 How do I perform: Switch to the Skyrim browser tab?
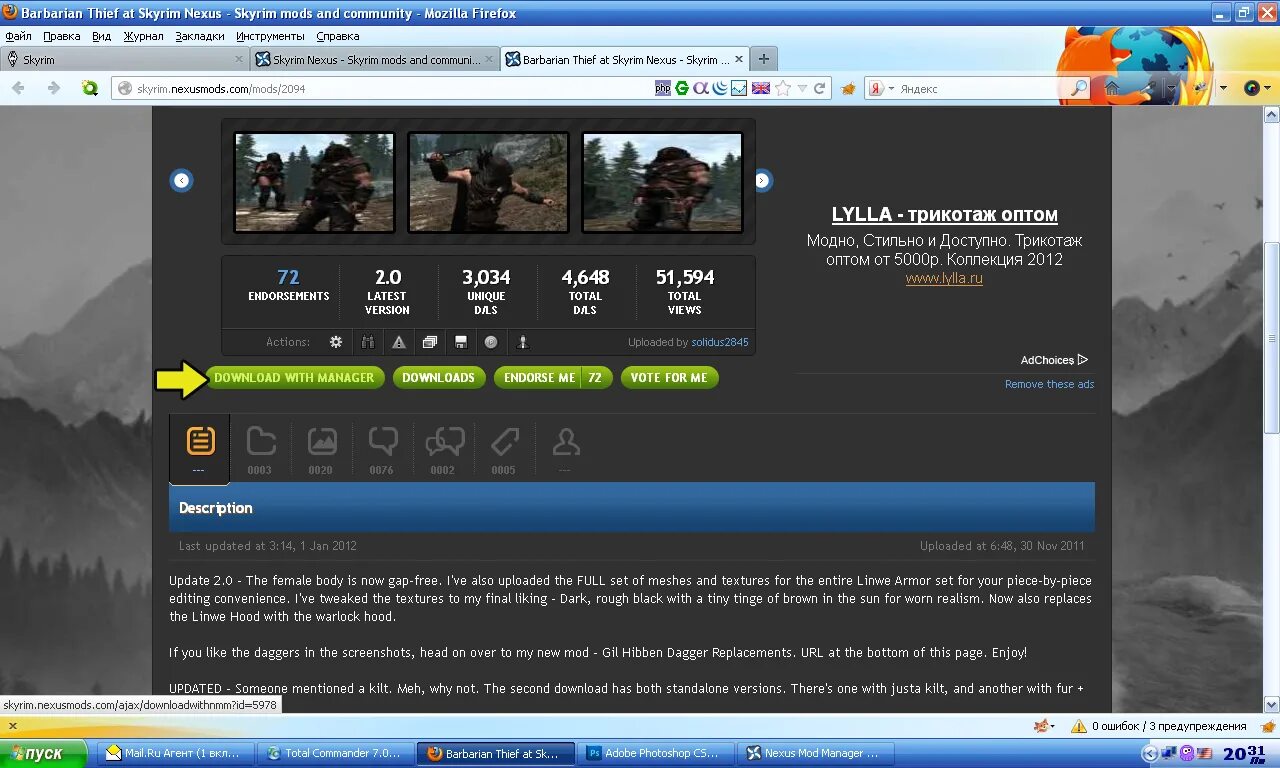pos(124,59)
